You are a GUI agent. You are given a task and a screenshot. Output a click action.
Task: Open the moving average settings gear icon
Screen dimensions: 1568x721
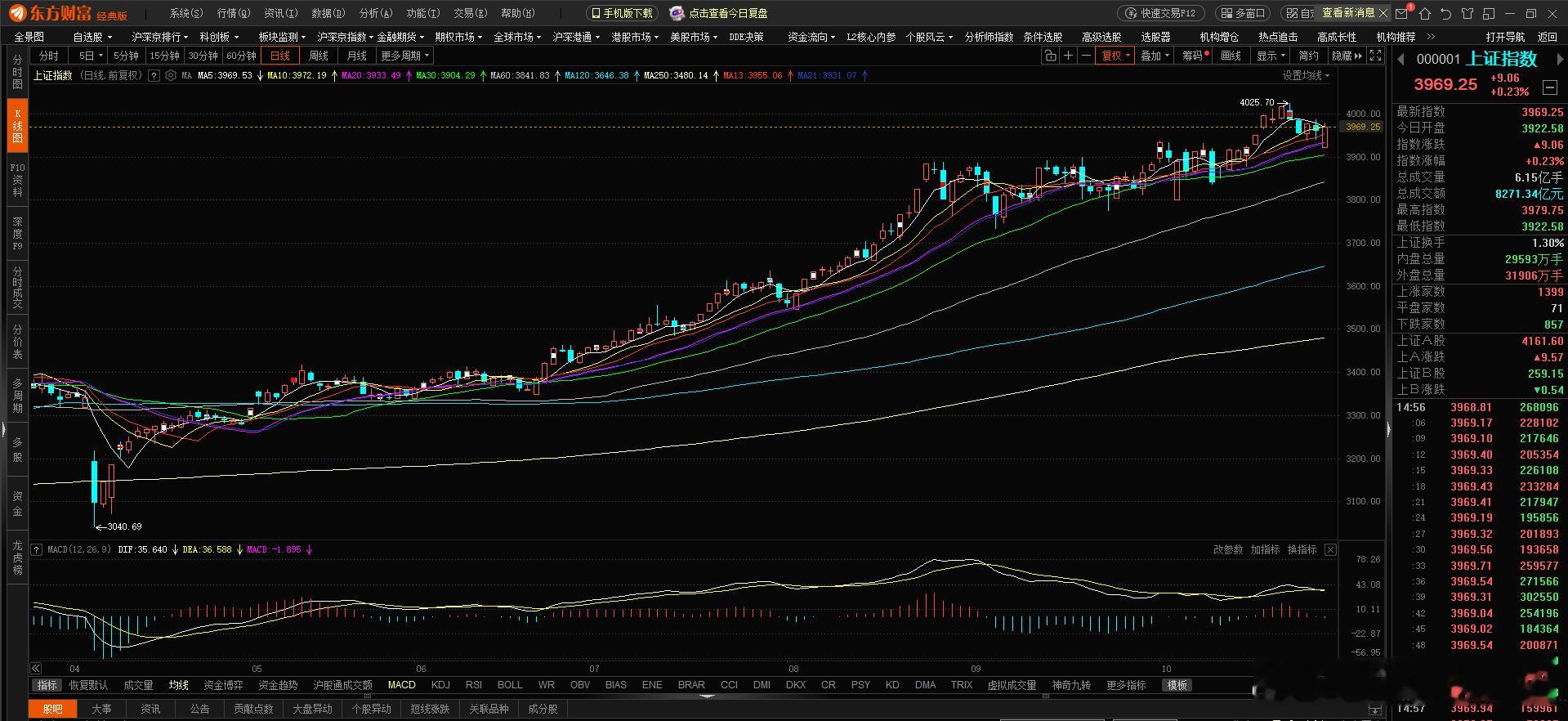point(170,75)
